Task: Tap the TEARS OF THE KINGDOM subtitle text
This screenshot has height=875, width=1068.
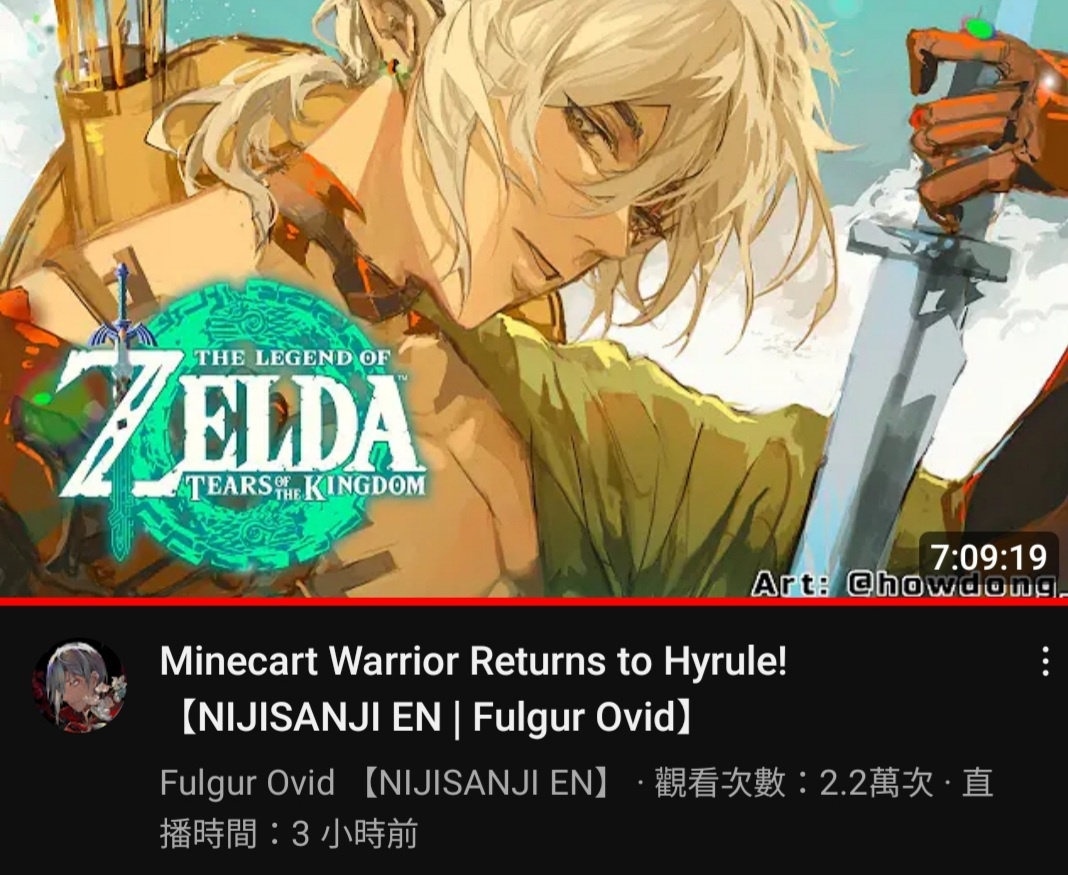Action: 305,486
